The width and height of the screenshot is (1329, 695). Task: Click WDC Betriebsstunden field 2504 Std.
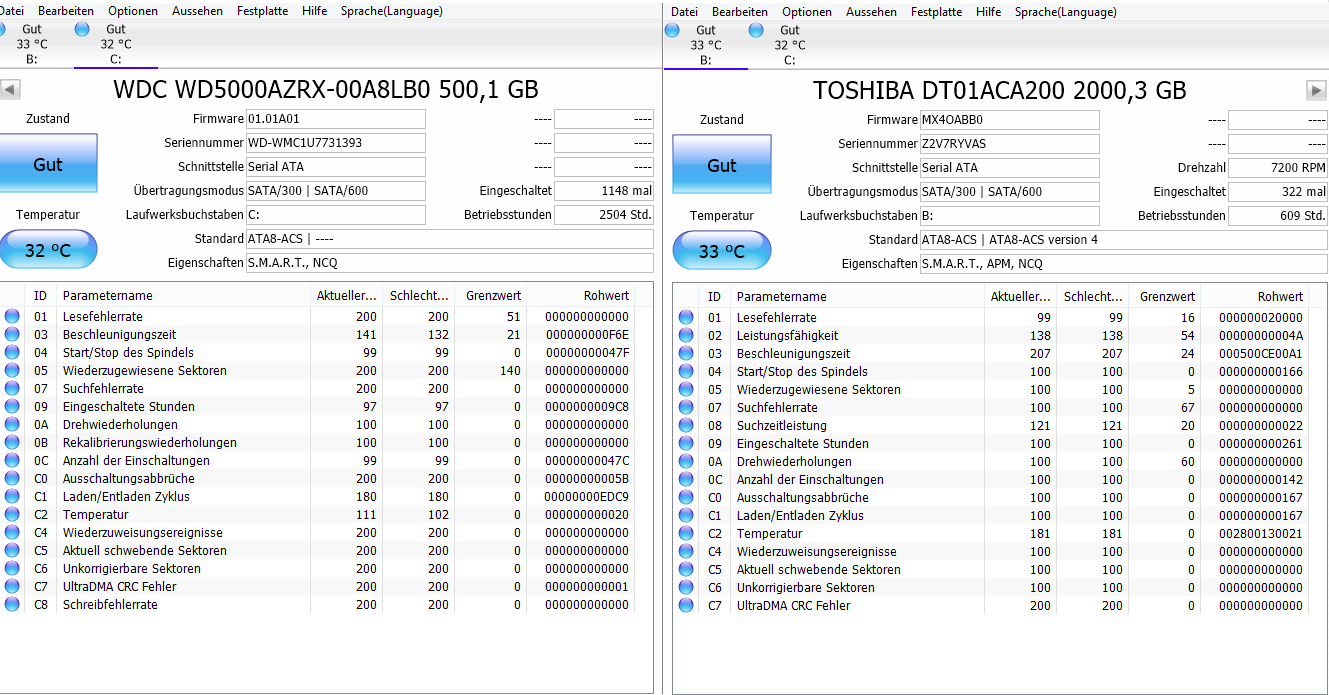click(604, 215)
